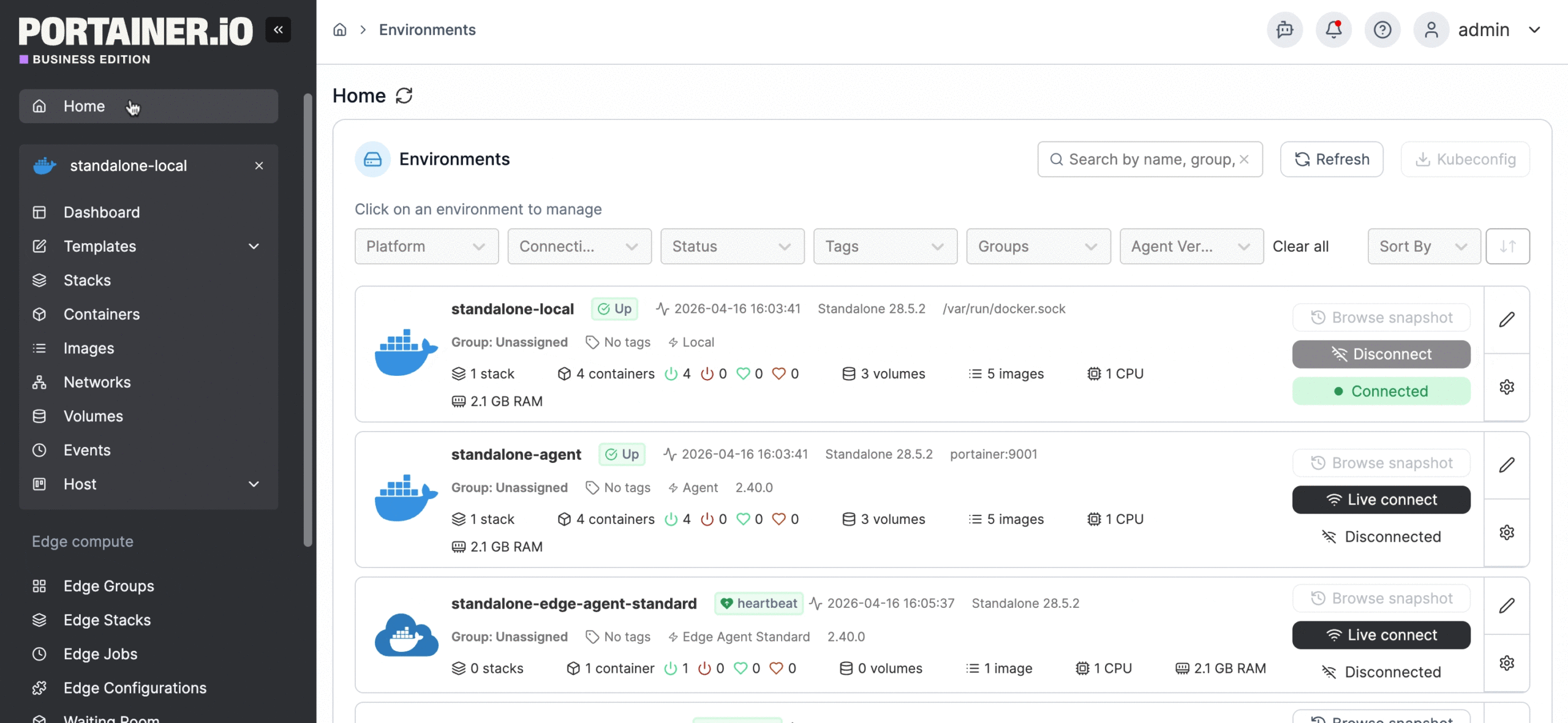
Task: Toggle the sort order arrows button
Action: 1507,246
